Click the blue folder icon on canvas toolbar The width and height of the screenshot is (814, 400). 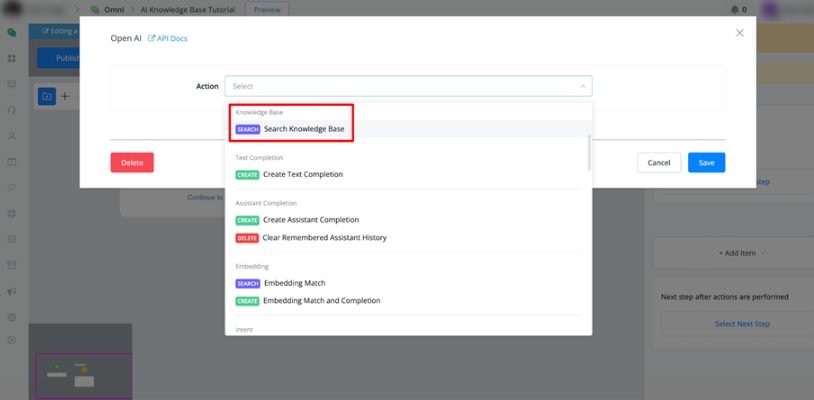[x=46, y=96]
